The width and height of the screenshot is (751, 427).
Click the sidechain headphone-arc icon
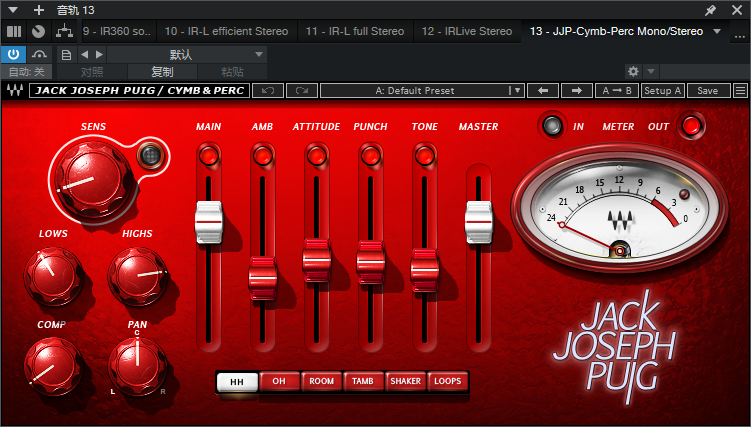tap(39, 55)
